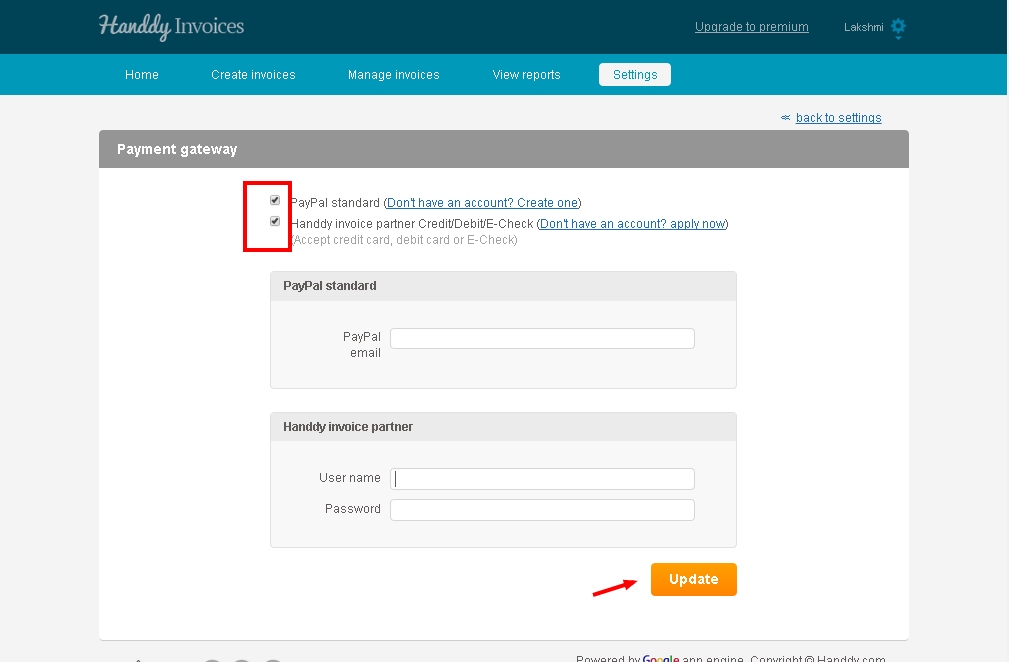Image resolution: width=1009 pixels, height=662 pixels.
Task: Select the Password input field
Action: [542, 510]
